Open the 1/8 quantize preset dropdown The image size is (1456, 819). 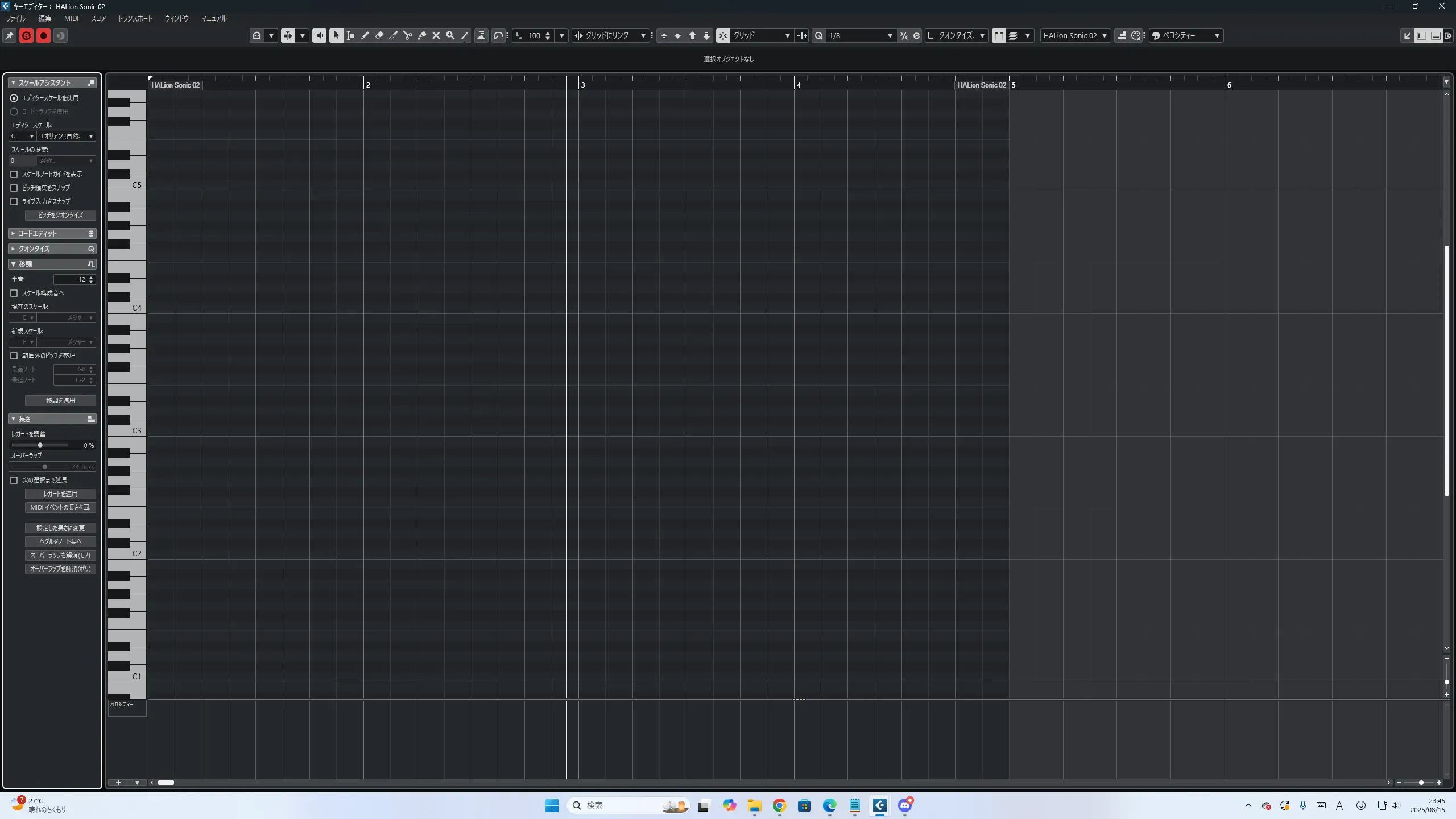coord(890,35)
